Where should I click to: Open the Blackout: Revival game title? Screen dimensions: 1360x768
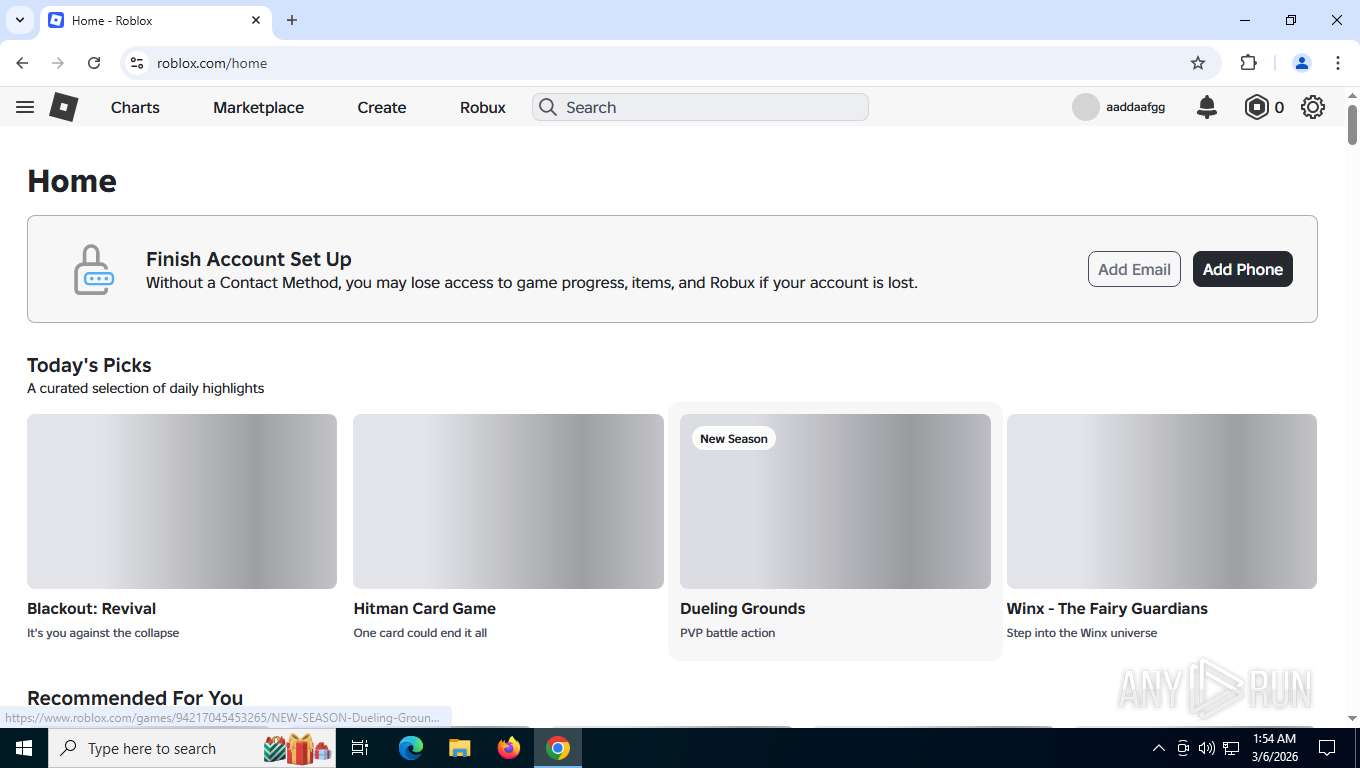coord(91,608)
